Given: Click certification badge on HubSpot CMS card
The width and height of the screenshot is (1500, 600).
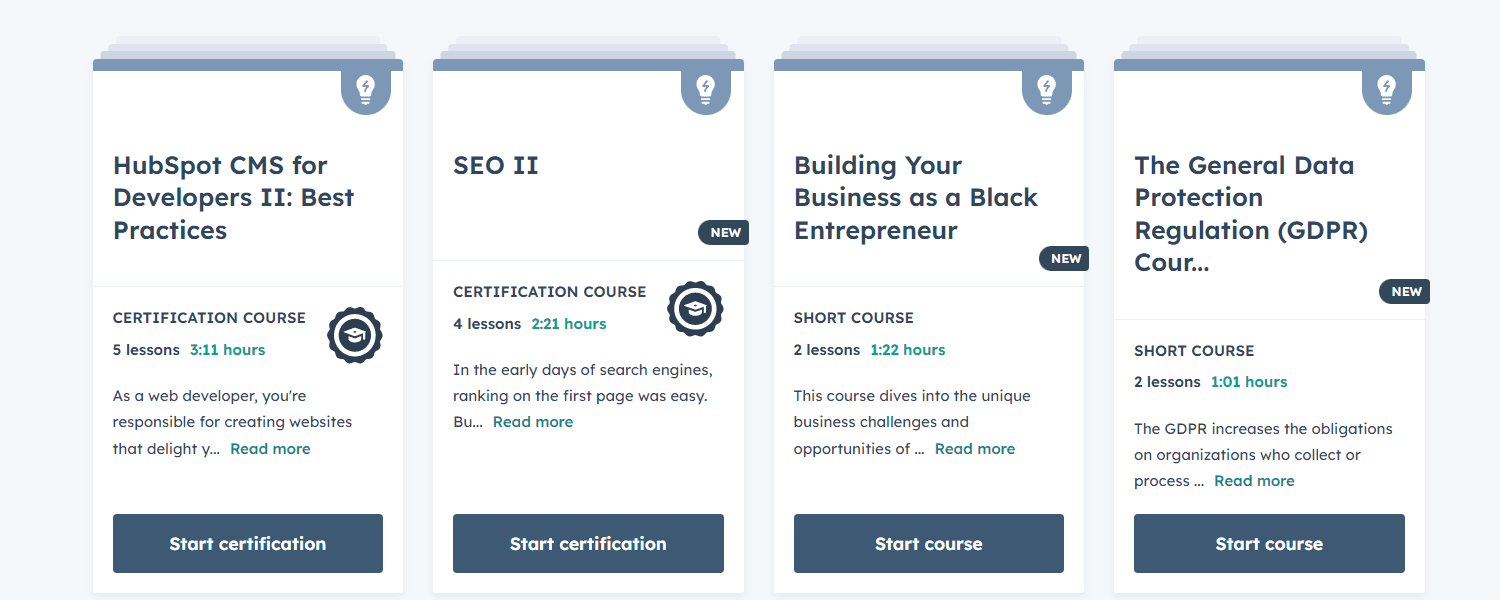Looking at the screenshot, I should point(355,335).
